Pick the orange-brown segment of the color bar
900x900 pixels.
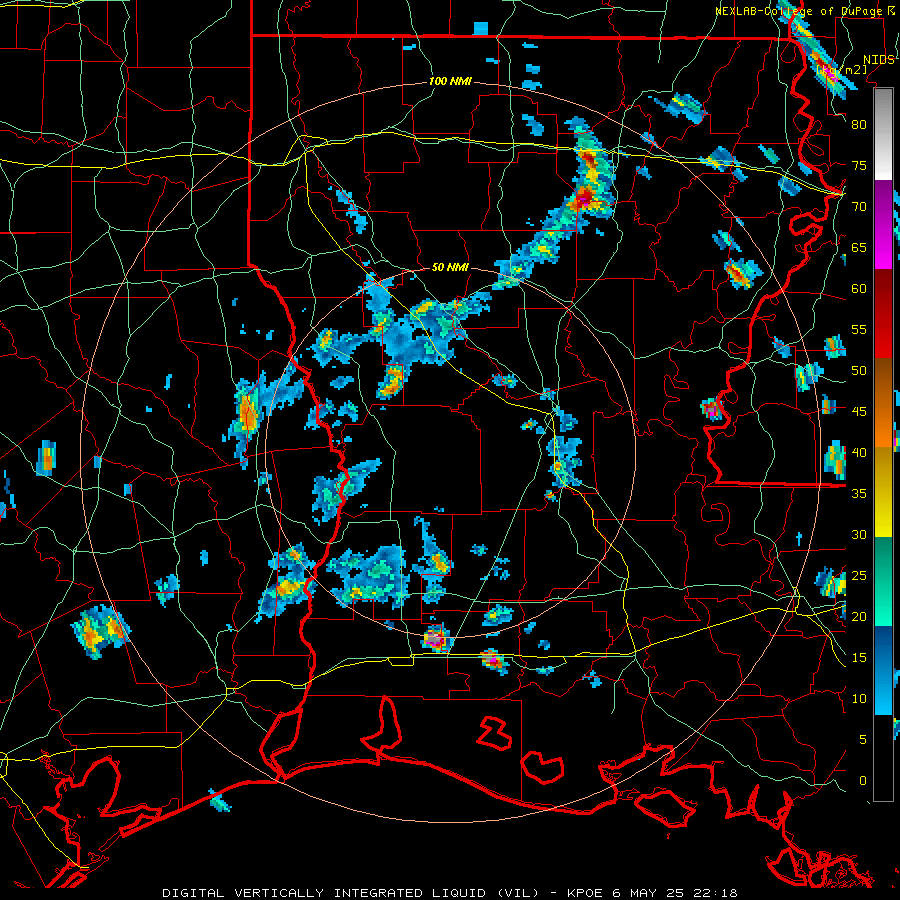(x=884, y=403)
